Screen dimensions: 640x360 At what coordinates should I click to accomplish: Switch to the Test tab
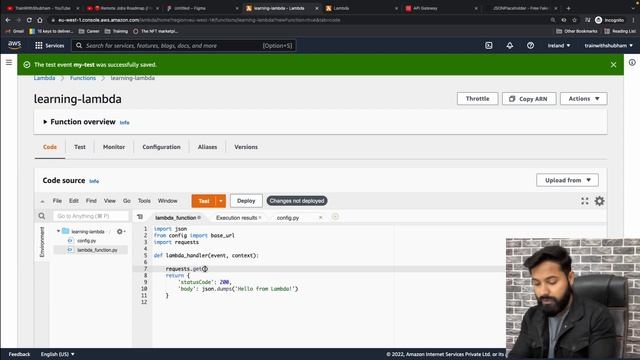tap(80, 147)
